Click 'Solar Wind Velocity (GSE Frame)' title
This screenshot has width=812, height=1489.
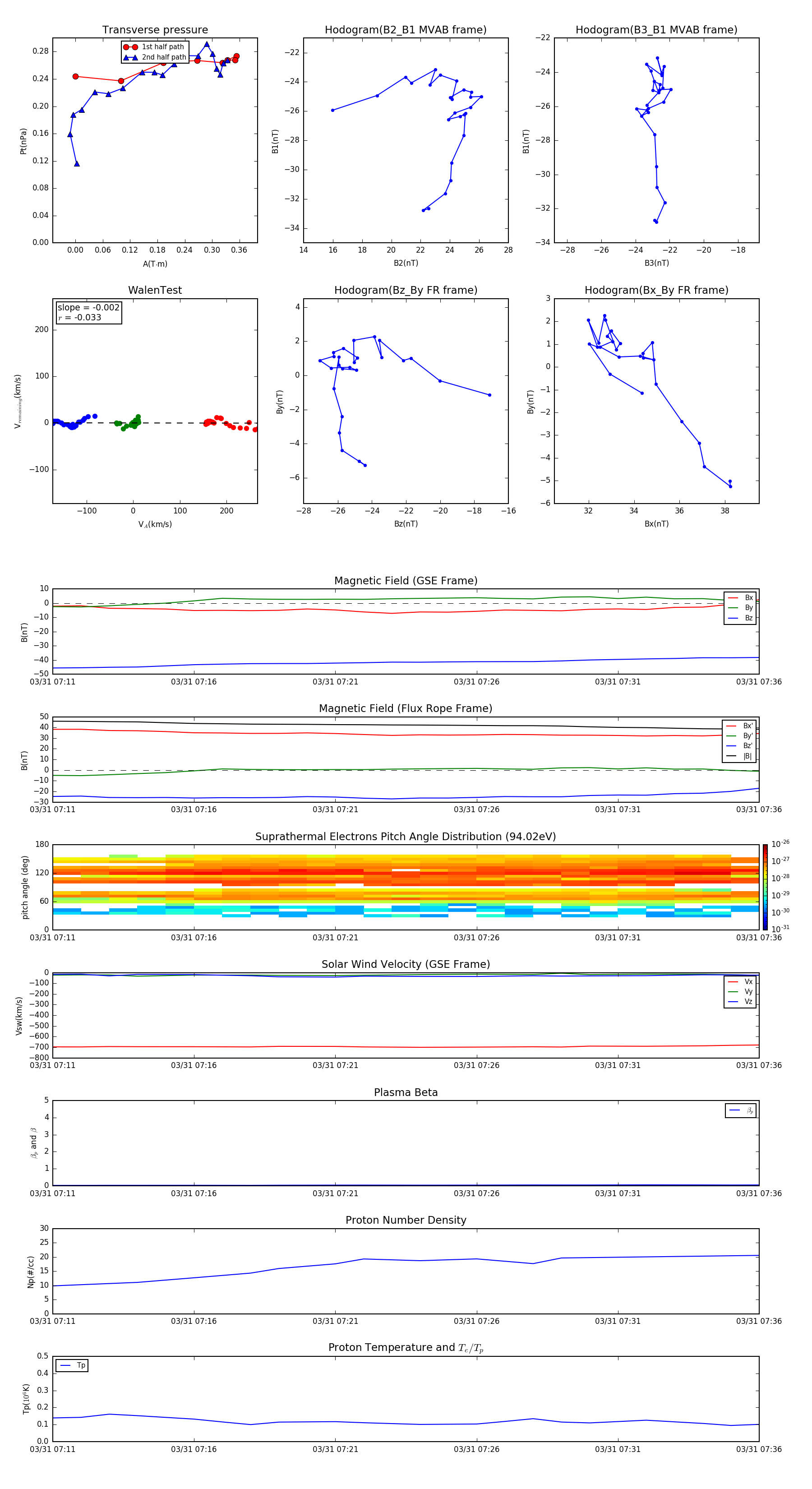point(406,965)
